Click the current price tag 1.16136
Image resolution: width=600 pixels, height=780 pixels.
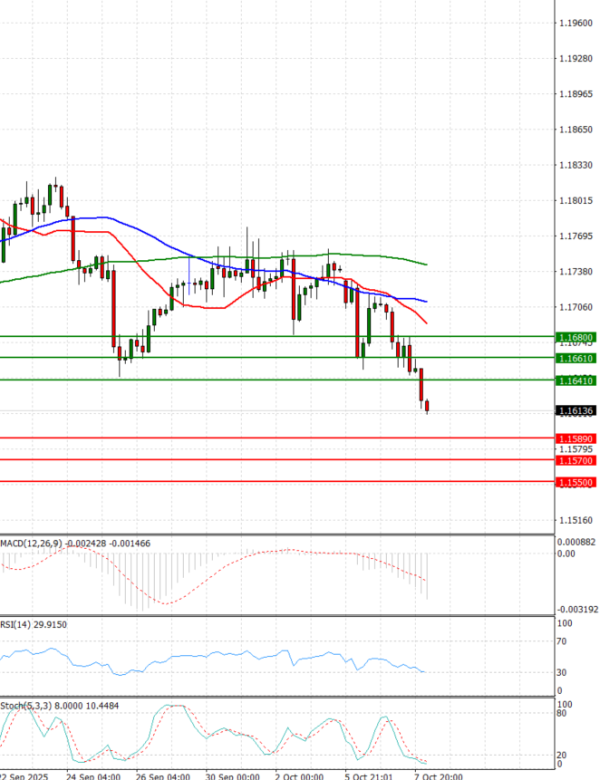tap(576, 410)
